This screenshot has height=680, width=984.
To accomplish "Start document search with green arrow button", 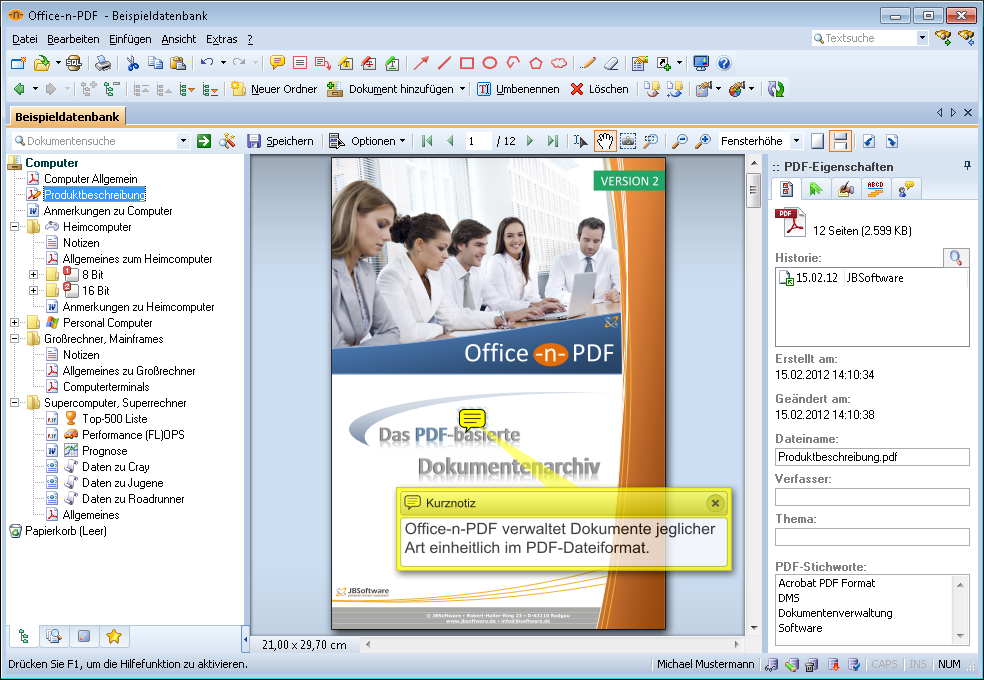I will point(204,141).
